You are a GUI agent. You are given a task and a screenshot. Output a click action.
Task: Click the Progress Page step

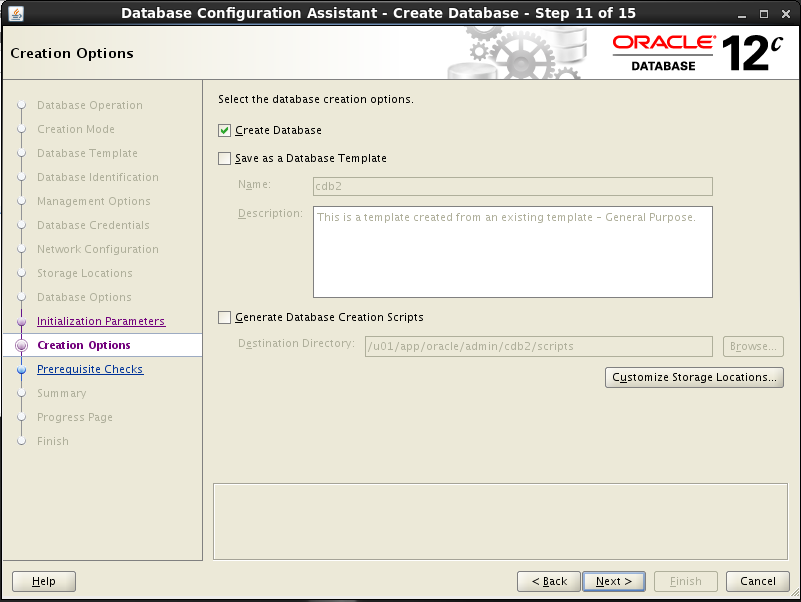click(75, 418)
